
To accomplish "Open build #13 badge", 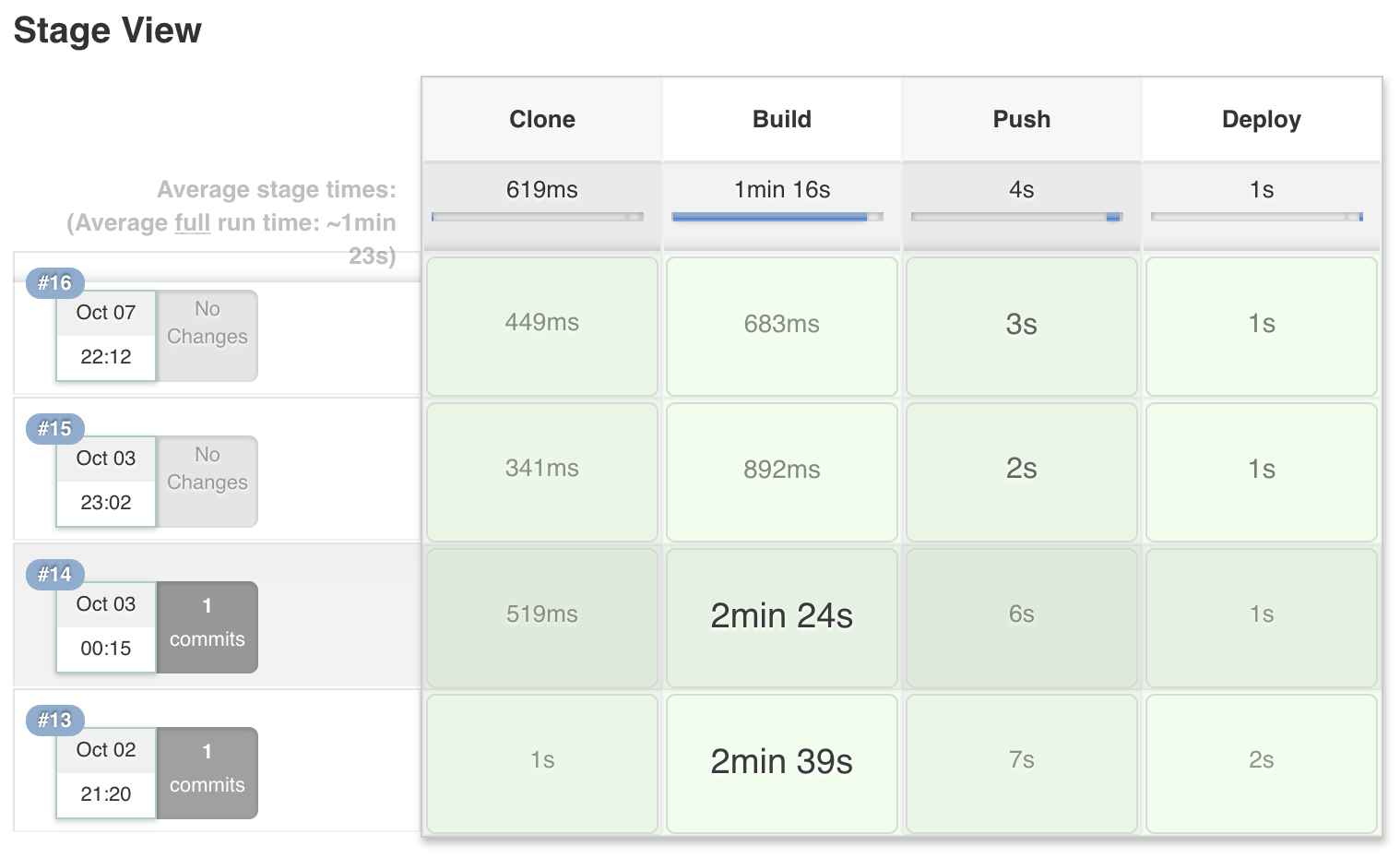I will click(x=54, y=721).
